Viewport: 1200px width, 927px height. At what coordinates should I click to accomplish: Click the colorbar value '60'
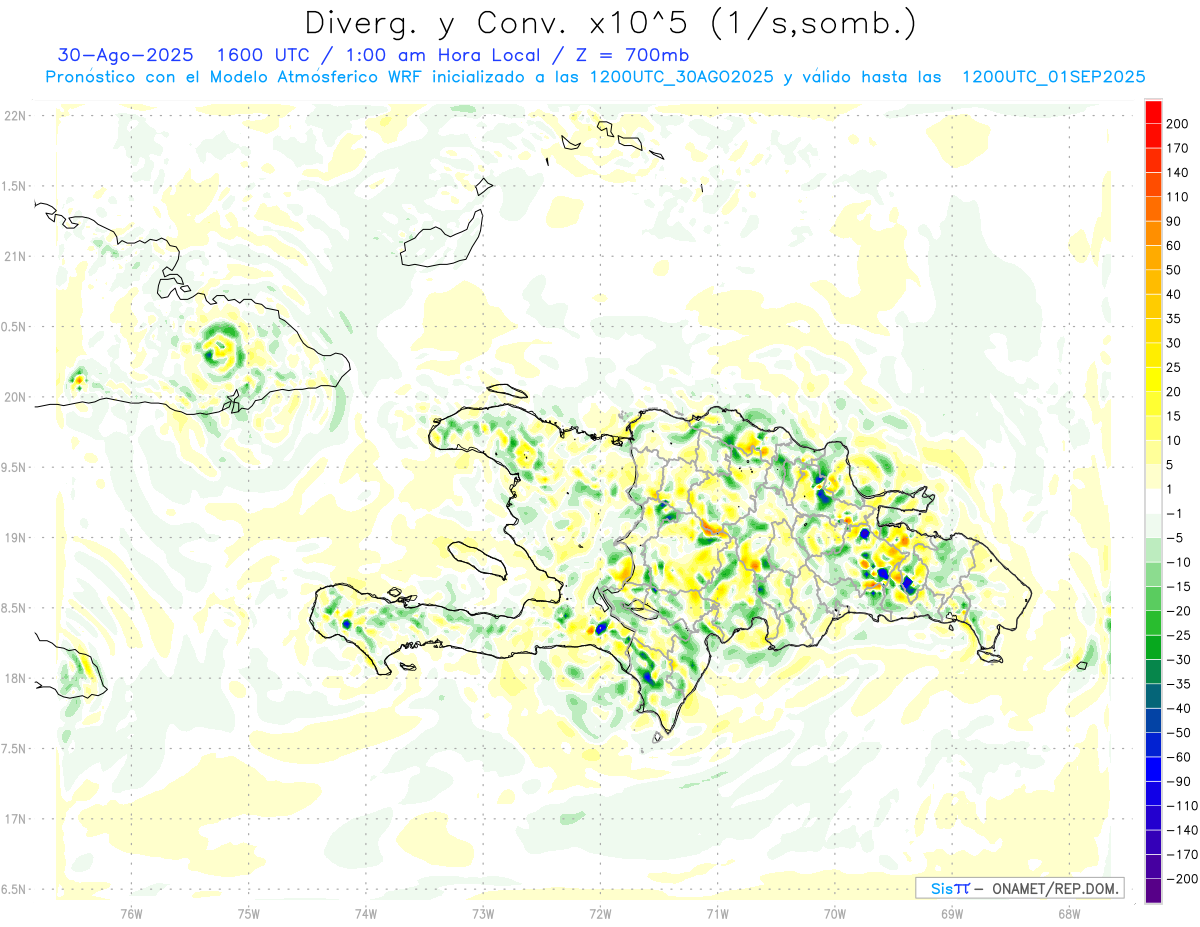(1175, 246)
